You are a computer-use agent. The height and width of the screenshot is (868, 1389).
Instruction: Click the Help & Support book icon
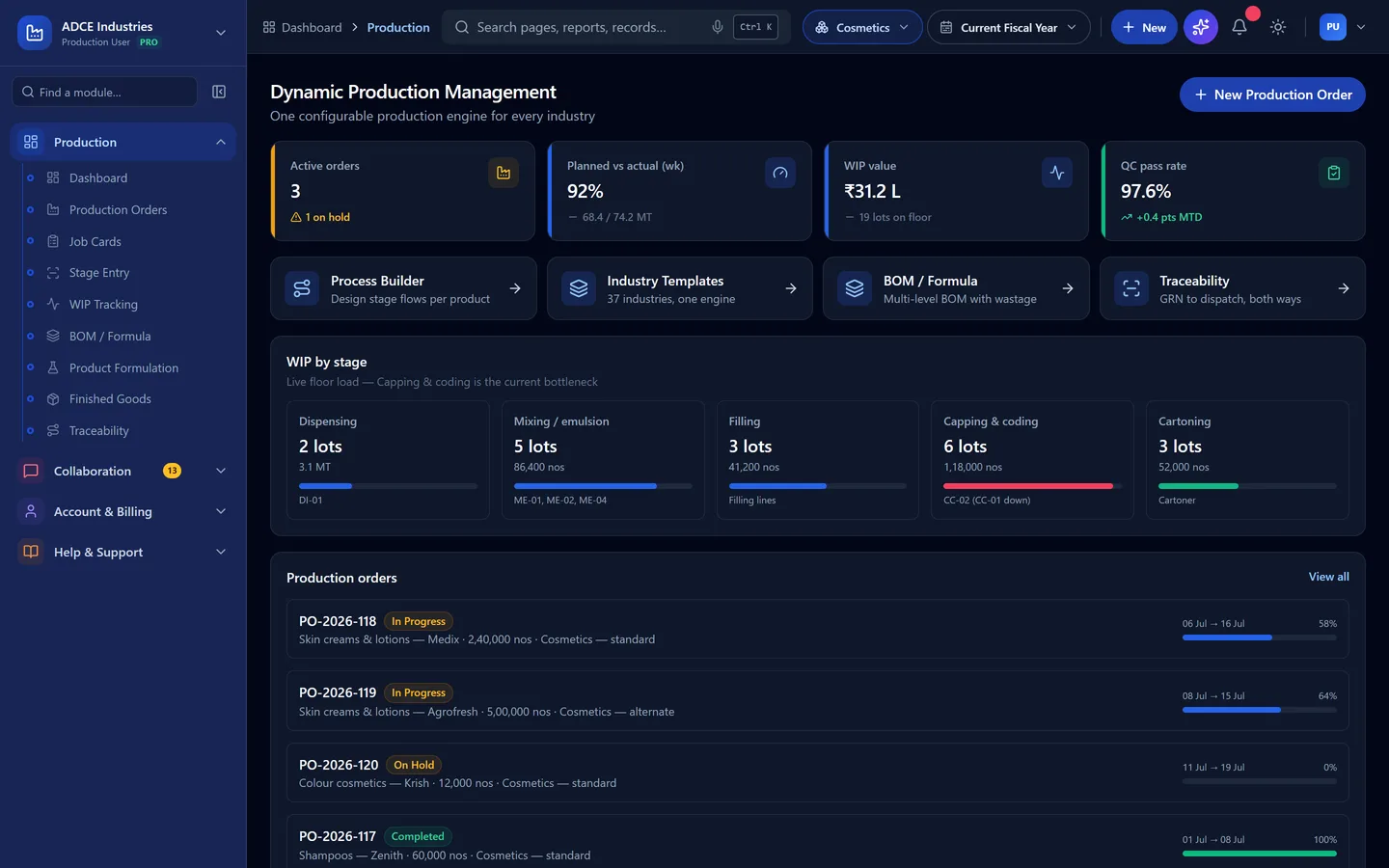pyautogui.click(x=31, y=552)
